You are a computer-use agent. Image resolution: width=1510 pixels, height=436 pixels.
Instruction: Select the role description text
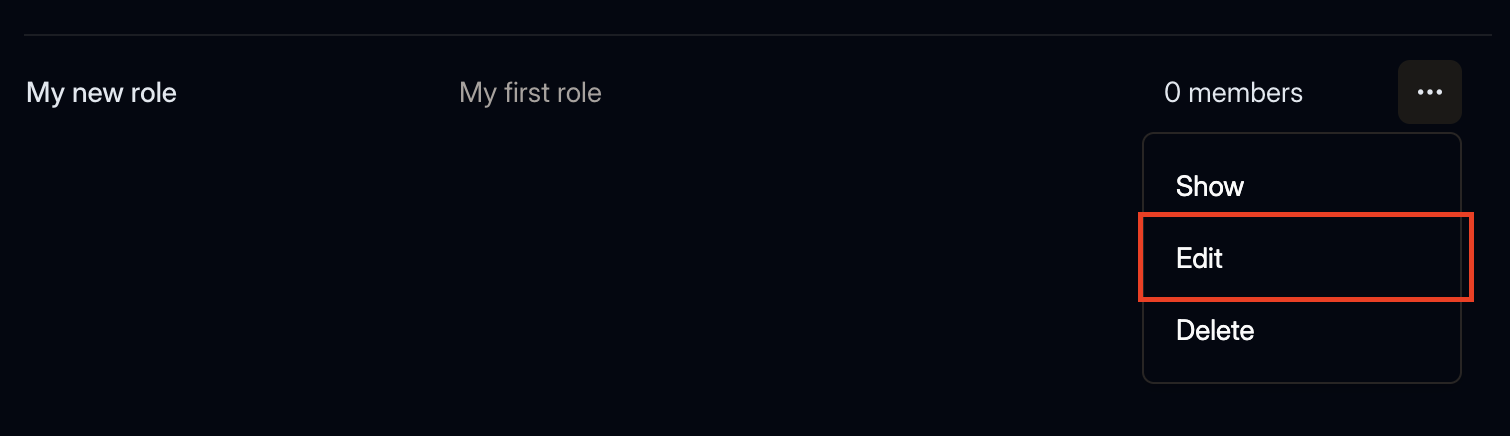pyautogui.click(x=530, y=94)
